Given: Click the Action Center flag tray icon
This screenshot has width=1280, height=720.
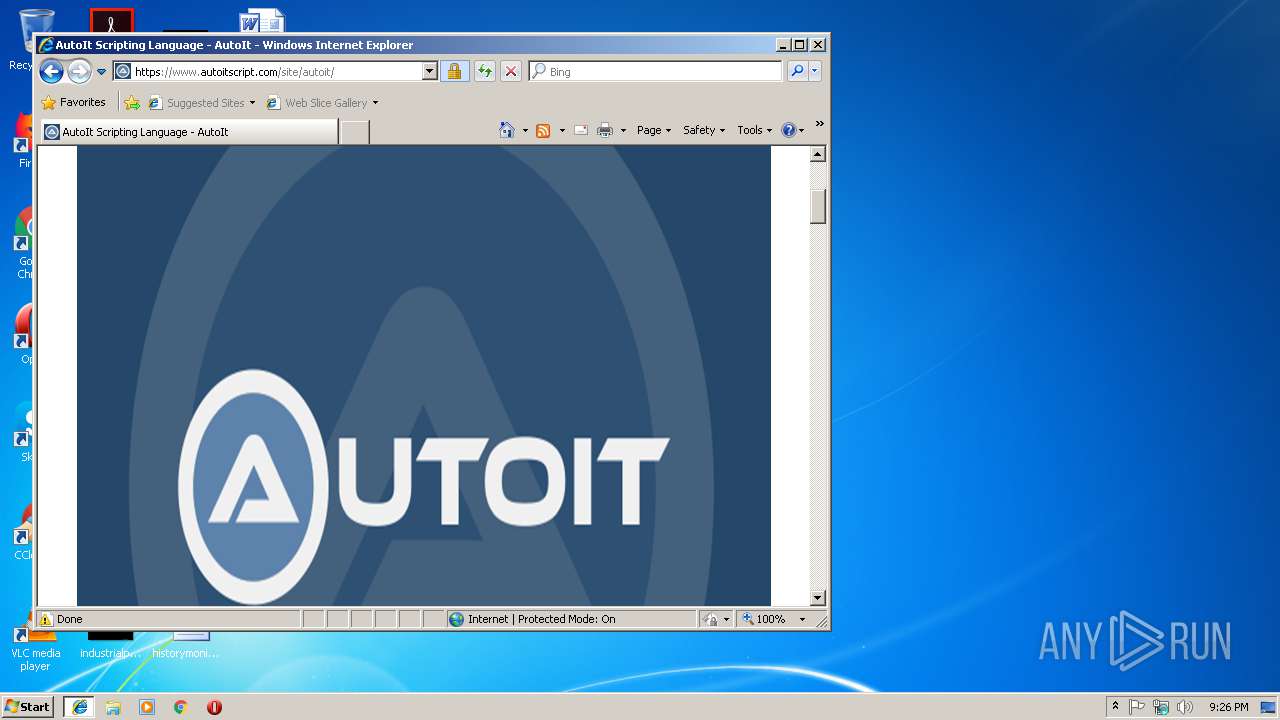Looking at the screenshot, I should pyautogui.click(x=1137, y=707).
